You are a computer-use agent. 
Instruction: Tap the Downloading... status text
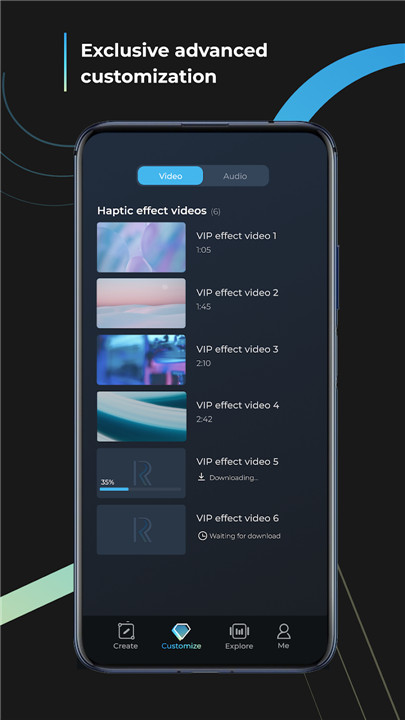click(x=234, y=478)
